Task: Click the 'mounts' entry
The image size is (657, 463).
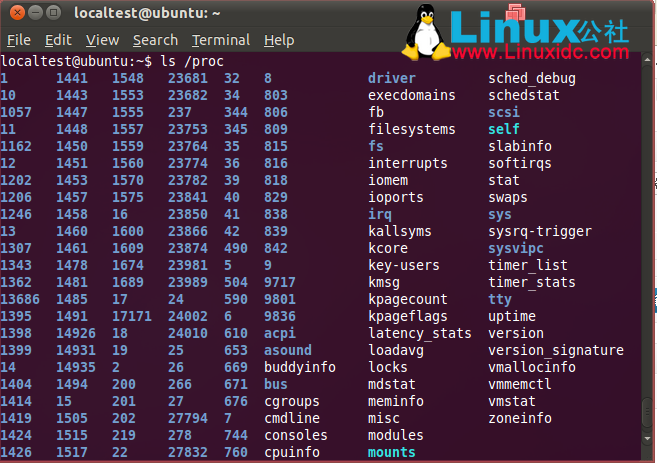Action: tap(391, 453)
